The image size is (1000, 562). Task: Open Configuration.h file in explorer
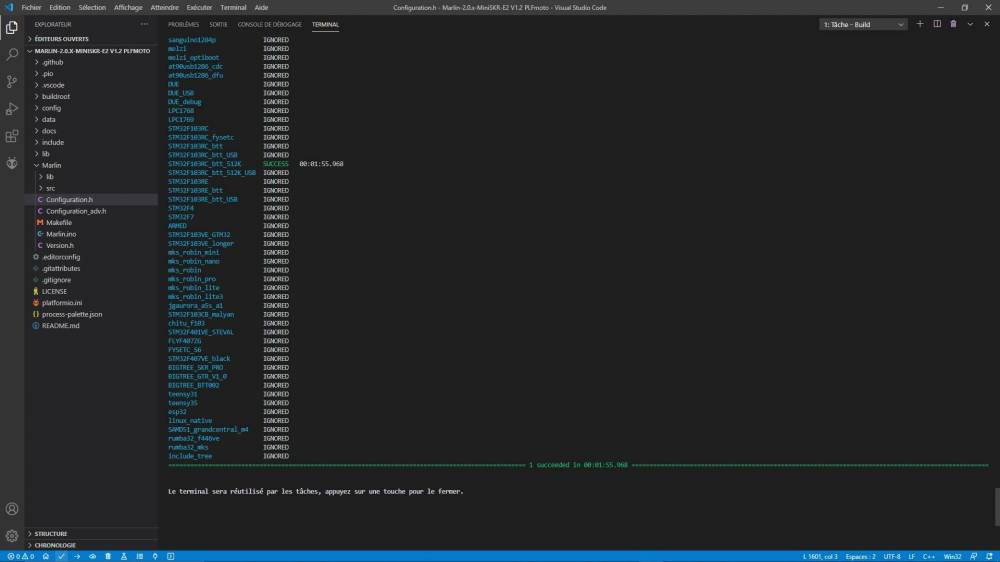click(x=91, y=200)
